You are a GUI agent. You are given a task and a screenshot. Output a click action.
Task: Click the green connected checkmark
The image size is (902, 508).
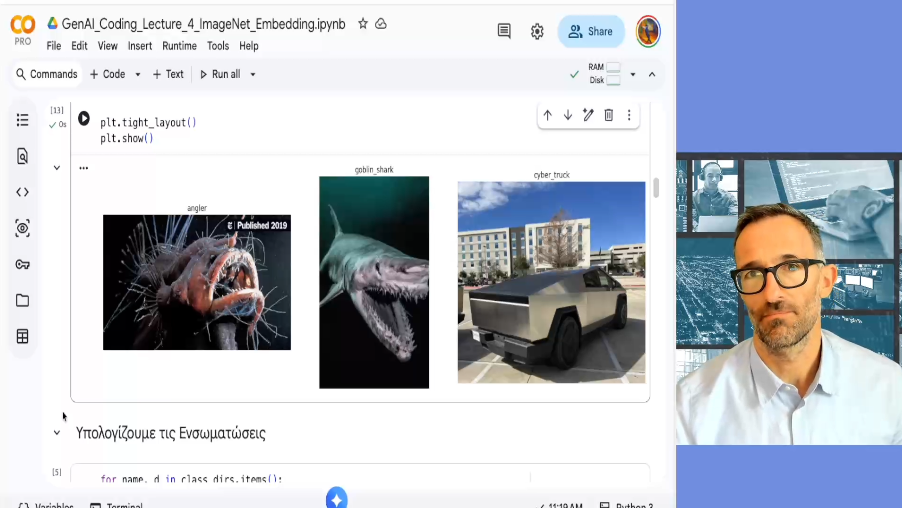574,74
